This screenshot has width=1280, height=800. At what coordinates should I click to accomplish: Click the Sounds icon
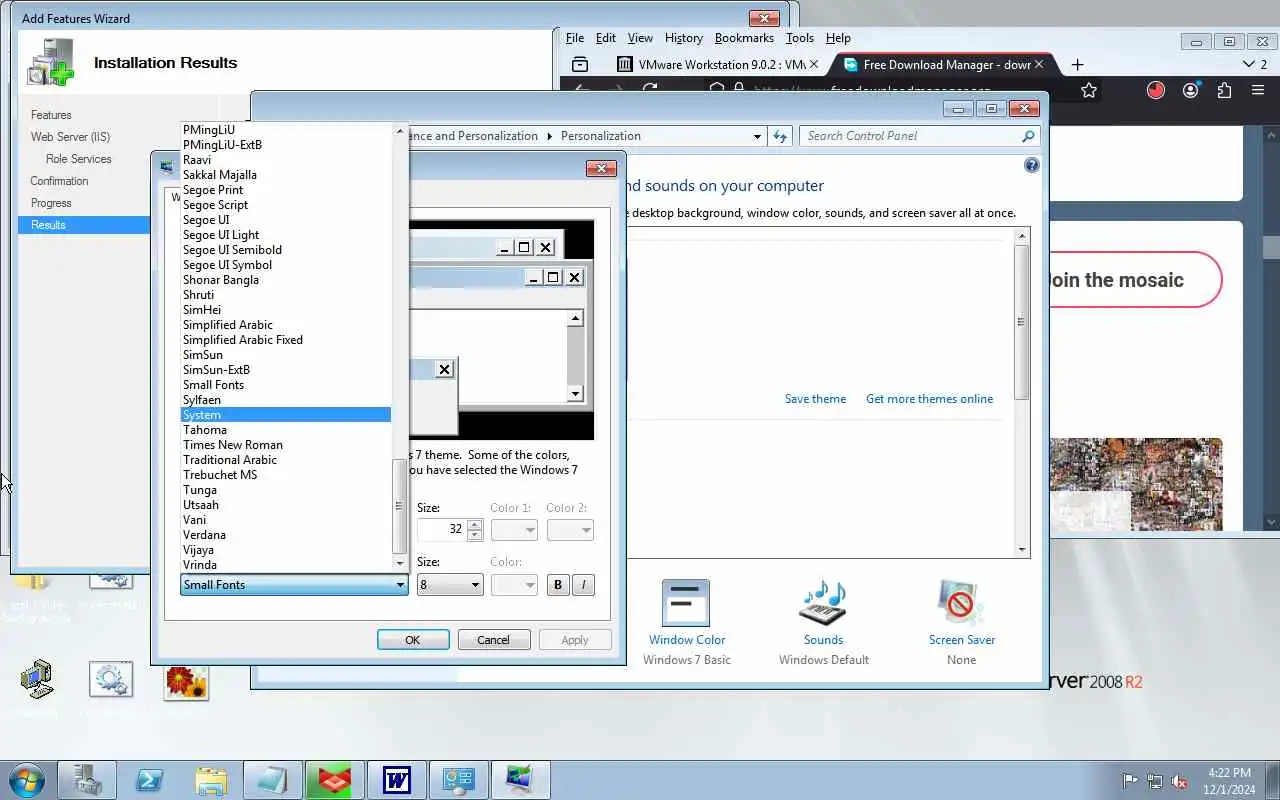pos(823,605)
